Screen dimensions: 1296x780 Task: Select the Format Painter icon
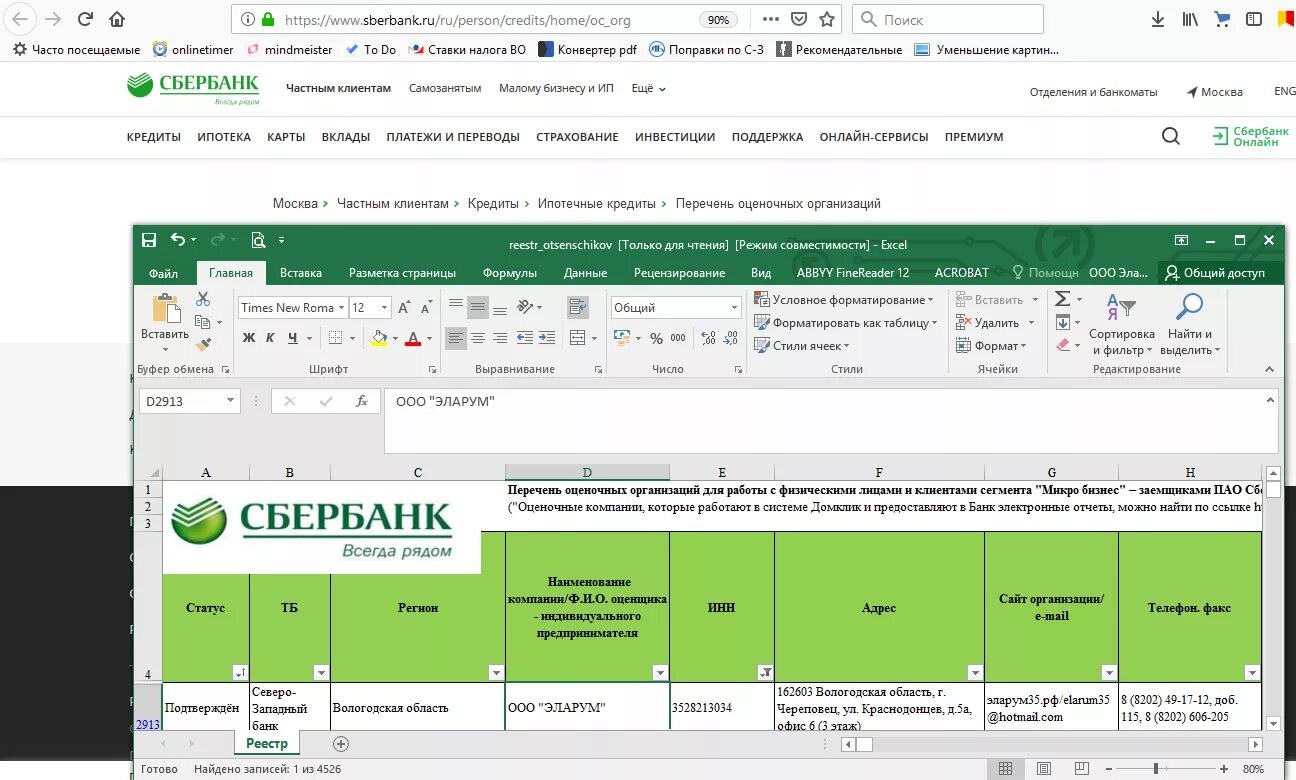tap(201, 344)
